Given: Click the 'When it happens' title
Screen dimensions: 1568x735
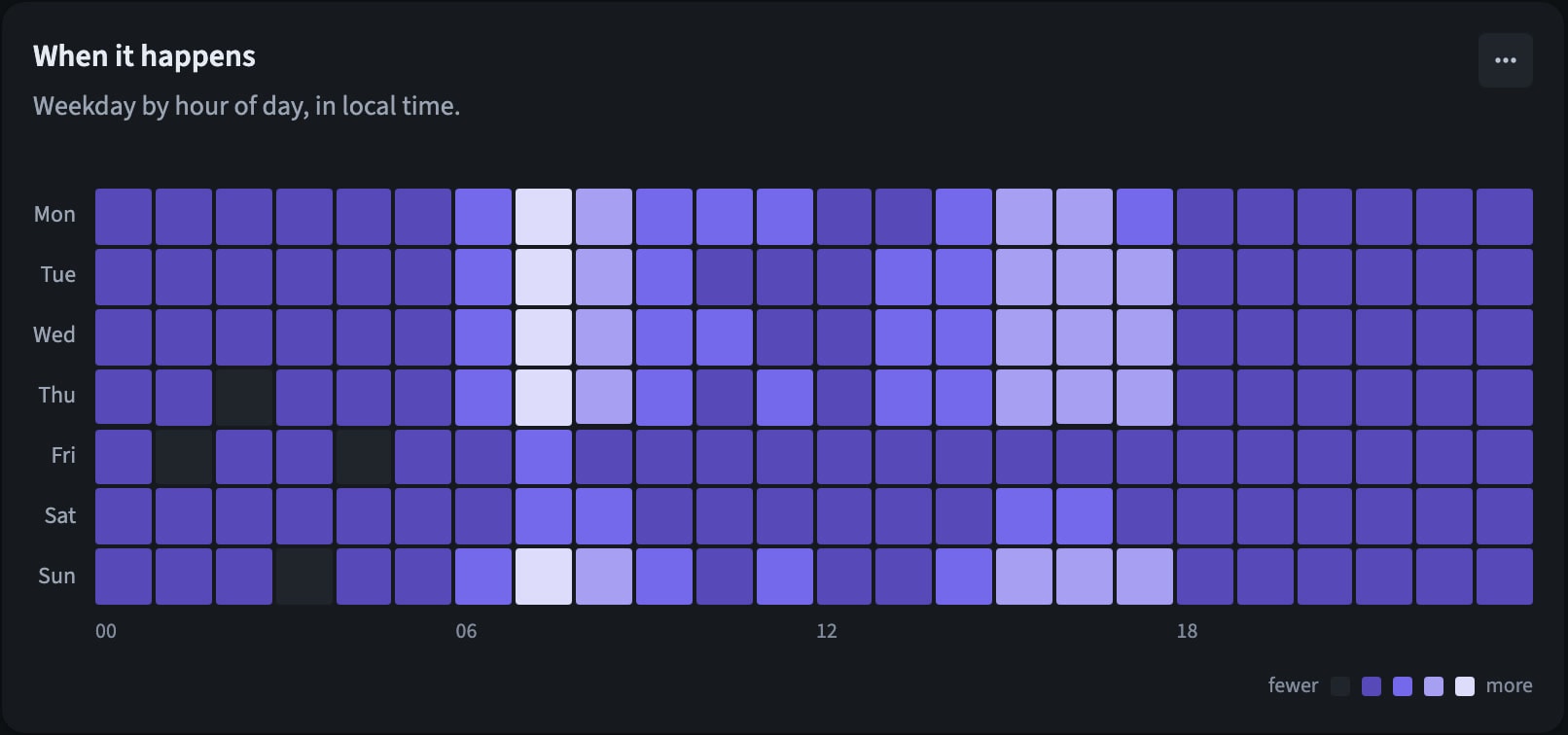Looking at the screenshot, I should pyautogui.click(x=144, y=56).
